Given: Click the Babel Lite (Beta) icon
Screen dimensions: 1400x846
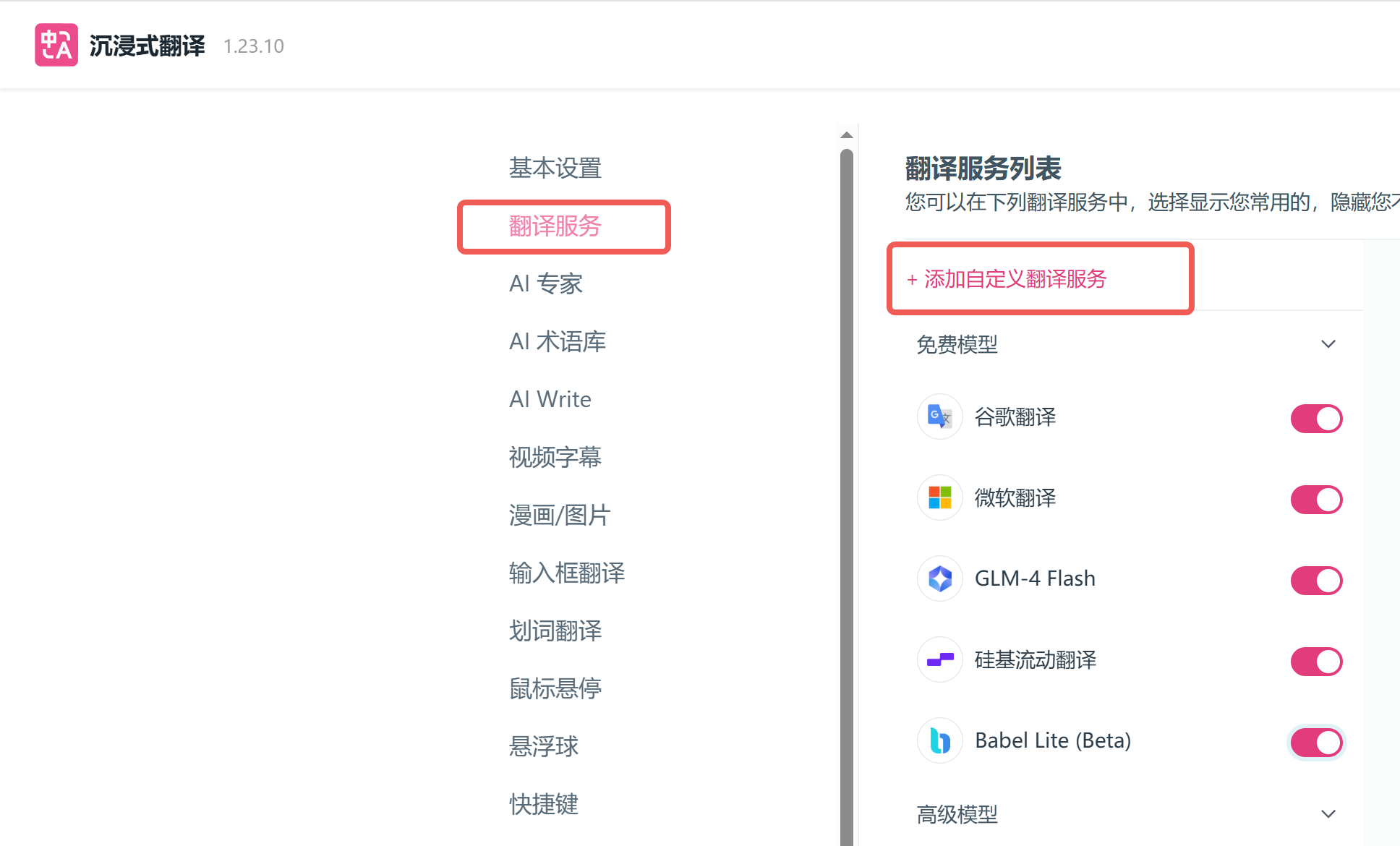Looking at the screenshot, I should coord(939,740).
